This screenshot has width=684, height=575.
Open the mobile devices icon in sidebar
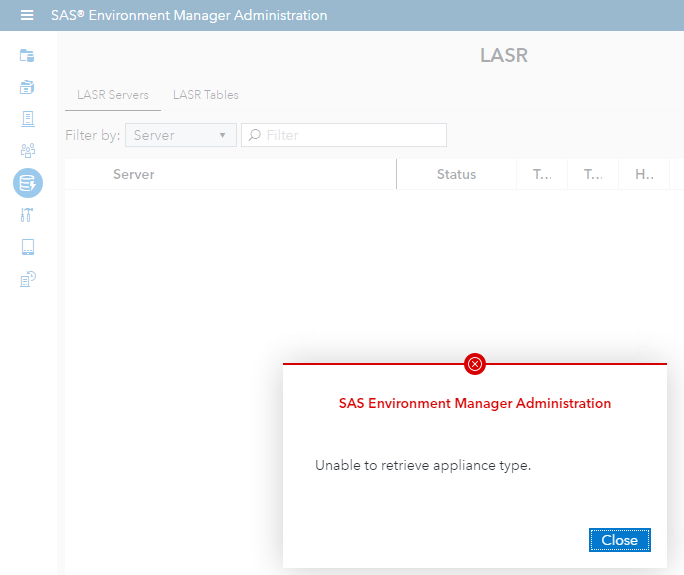[27, 247]
